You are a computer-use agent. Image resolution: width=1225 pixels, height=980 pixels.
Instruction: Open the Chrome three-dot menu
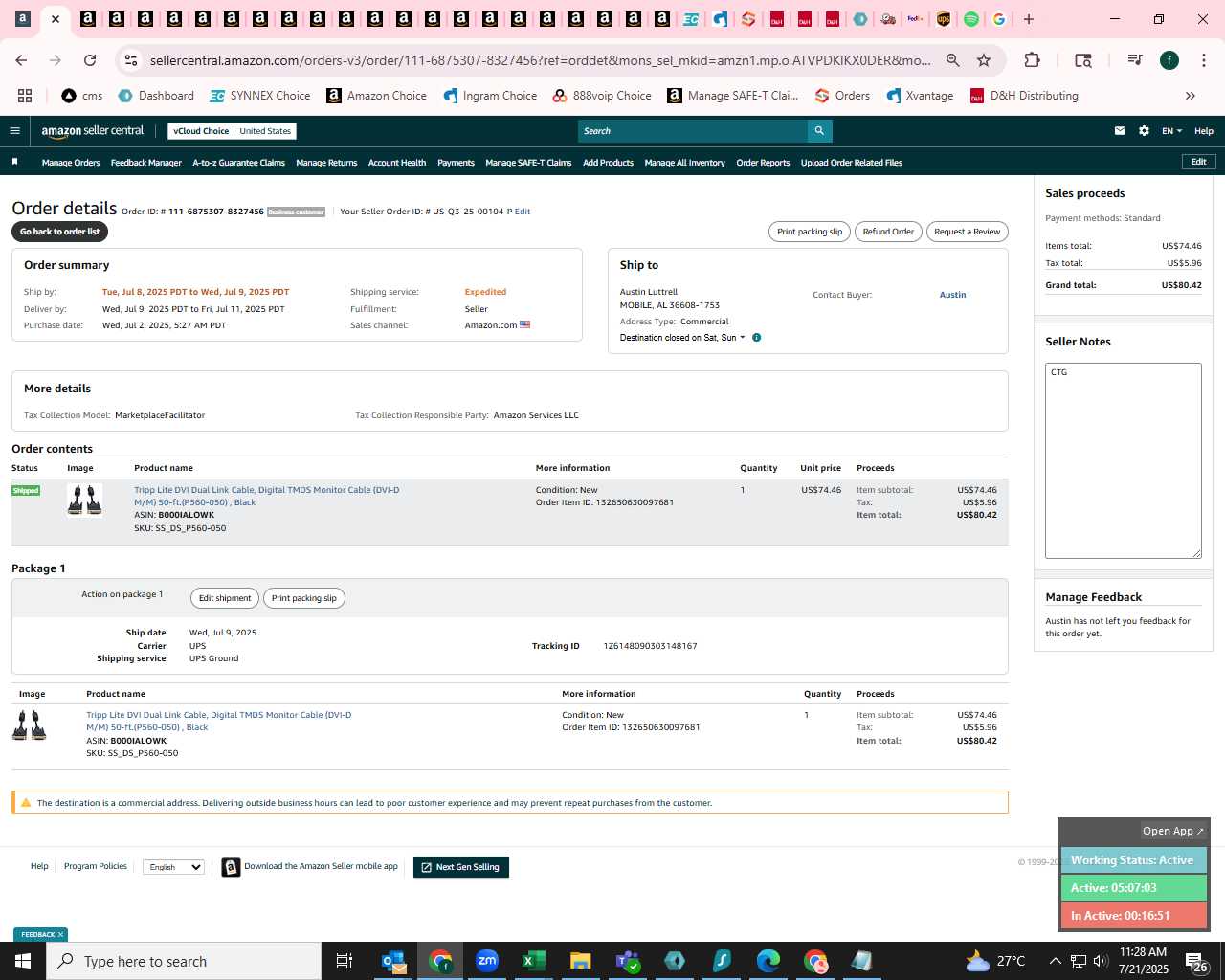pyautogui.click(x=1203, y=60)
